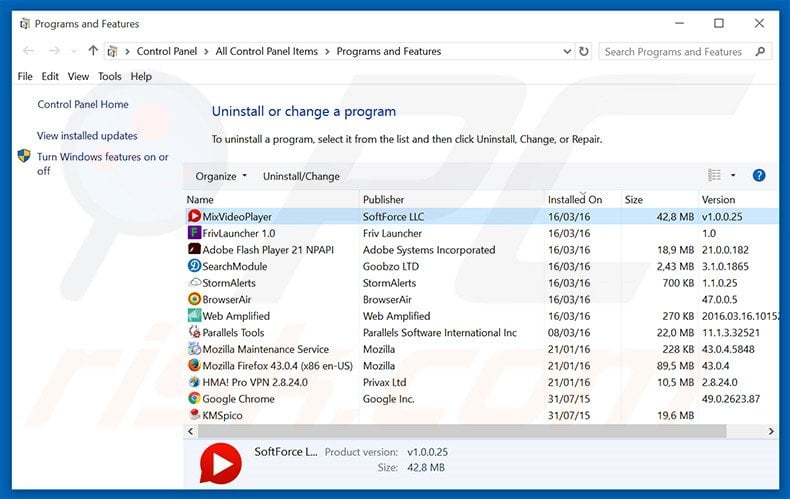The image size is (790, 499).
Task: Open the Help menu
Action: pos(141,76)
